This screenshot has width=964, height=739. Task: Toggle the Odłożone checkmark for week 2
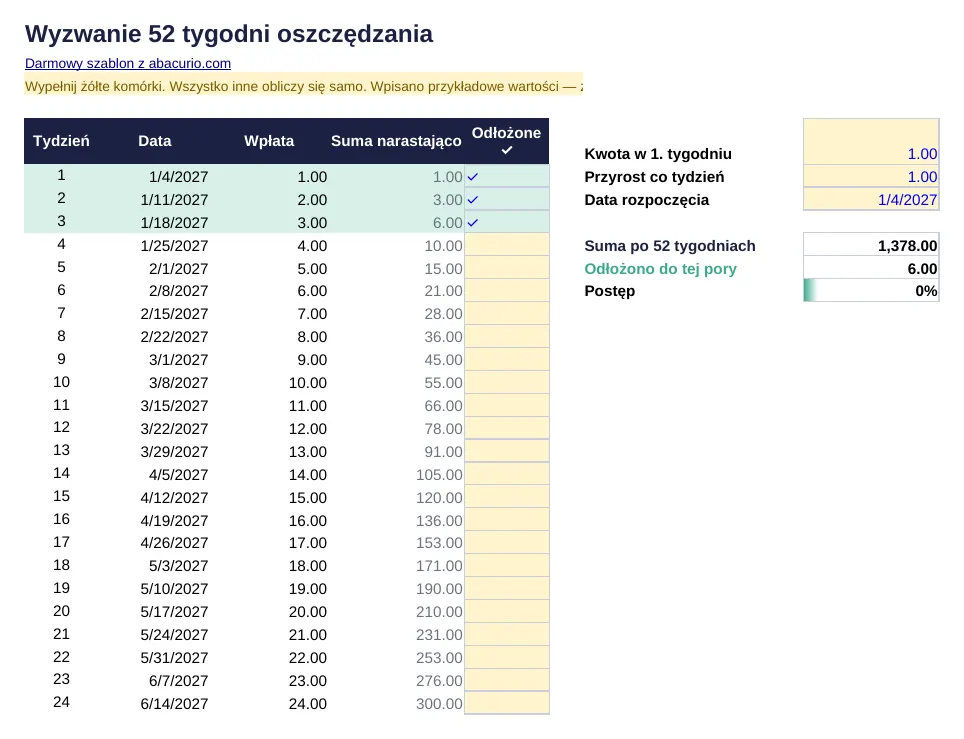(x=507, y=199)
